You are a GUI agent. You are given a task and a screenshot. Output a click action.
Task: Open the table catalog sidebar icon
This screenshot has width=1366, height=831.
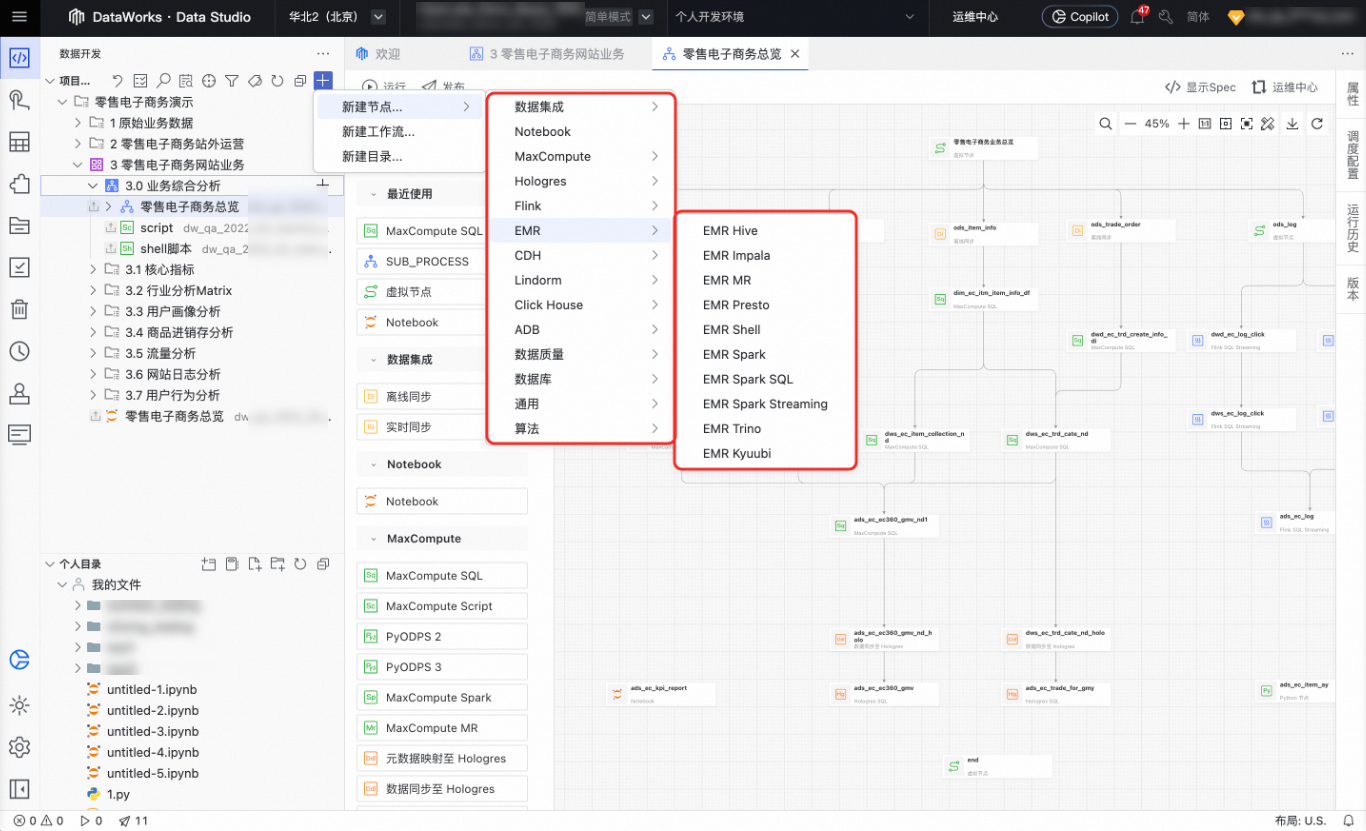19,142
